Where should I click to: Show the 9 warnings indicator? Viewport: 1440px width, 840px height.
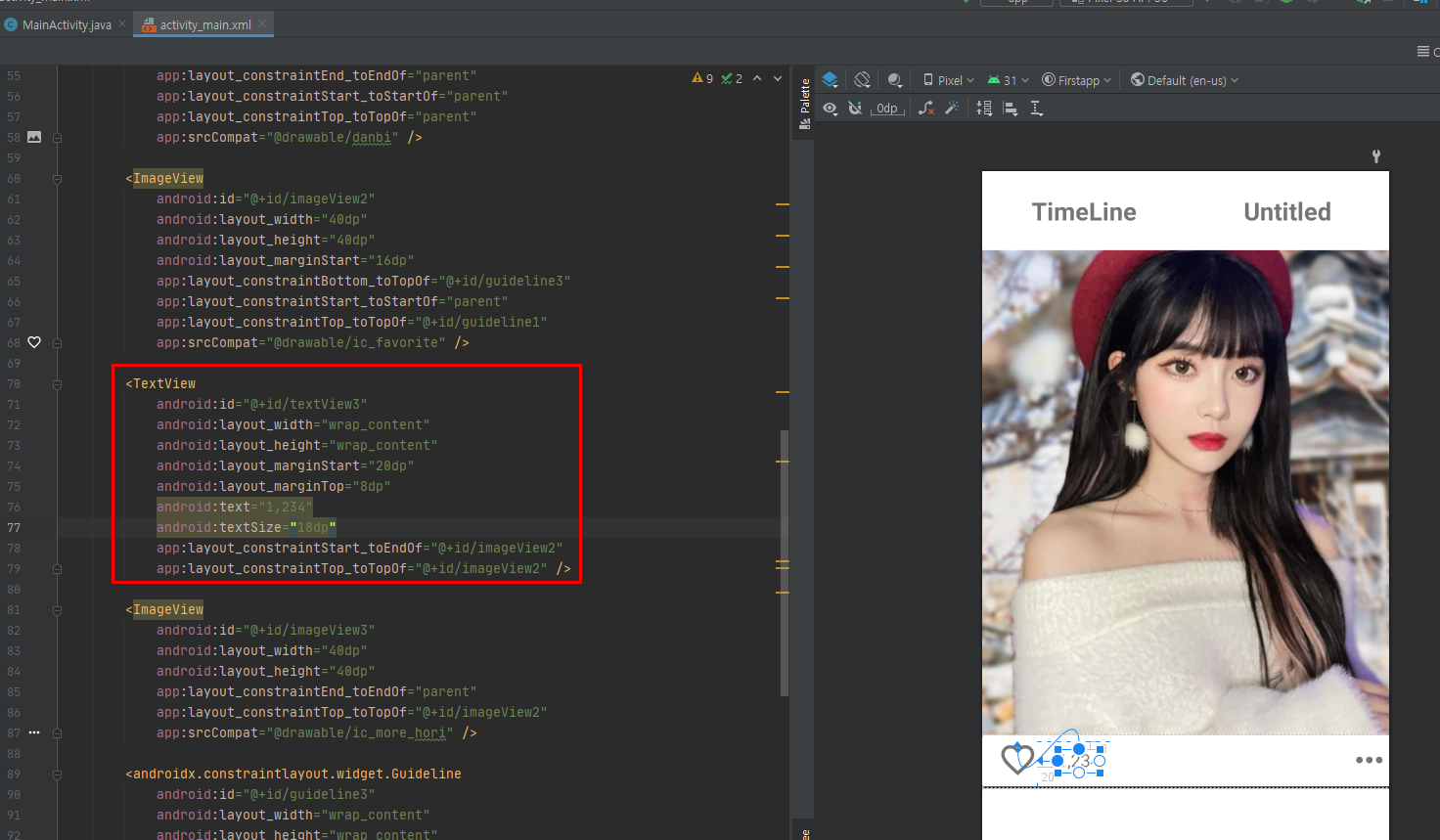tap(702, 78)
